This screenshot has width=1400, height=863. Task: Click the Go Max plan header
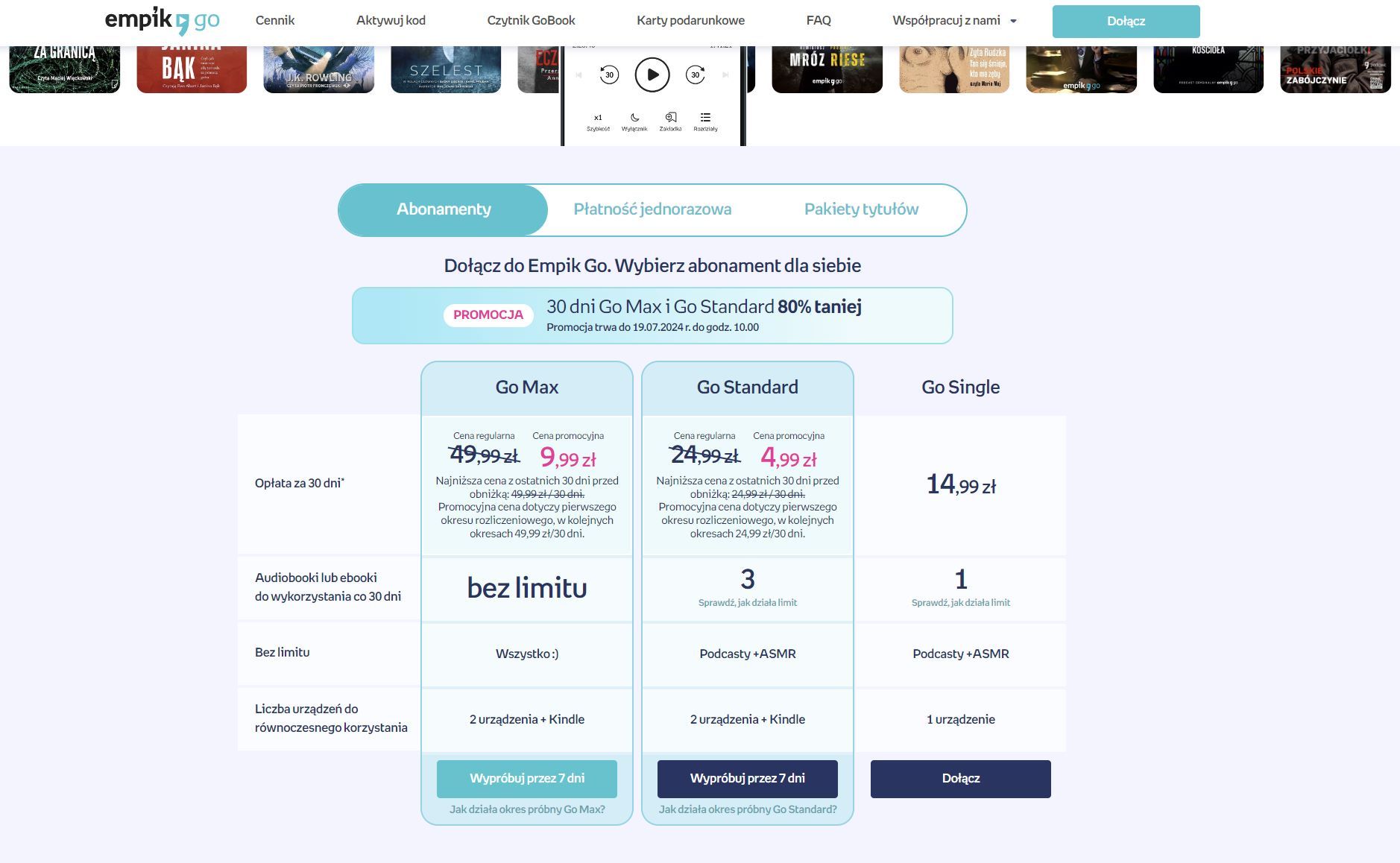pyautogui.click(x=527, y=388)
